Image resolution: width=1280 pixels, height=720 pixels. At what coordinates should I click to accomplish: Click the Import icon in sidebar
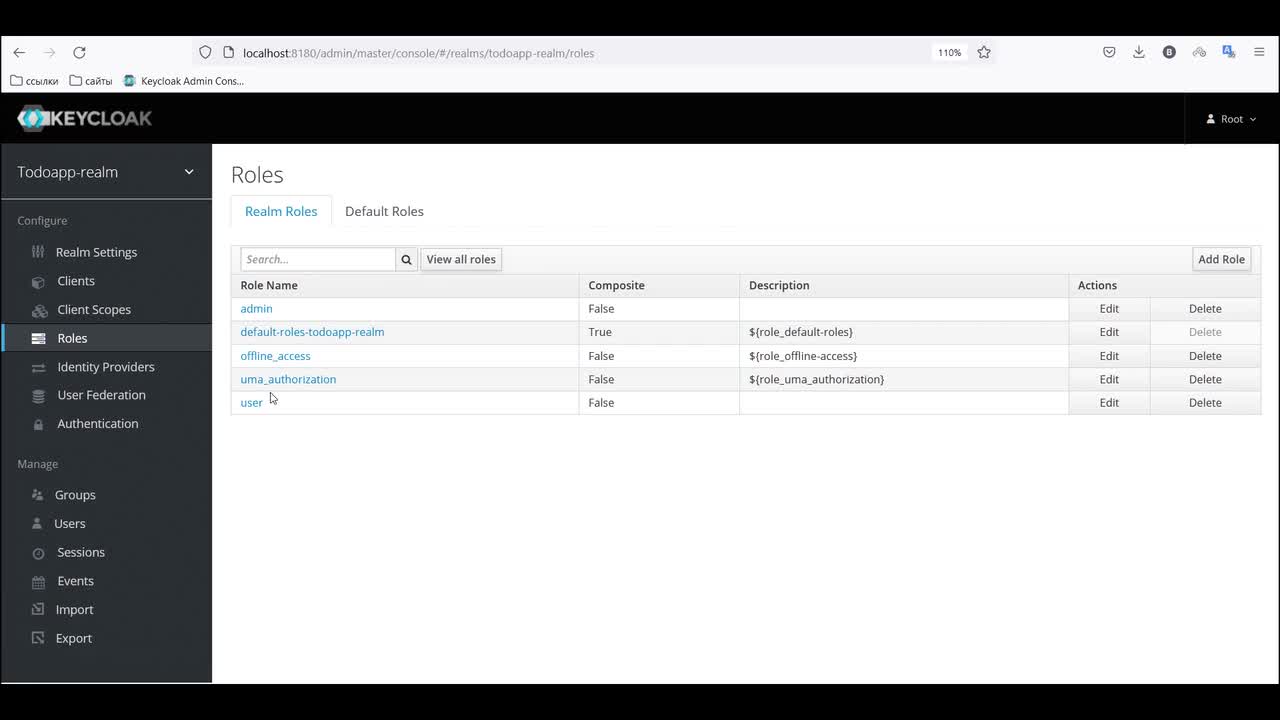click(38, 610)
